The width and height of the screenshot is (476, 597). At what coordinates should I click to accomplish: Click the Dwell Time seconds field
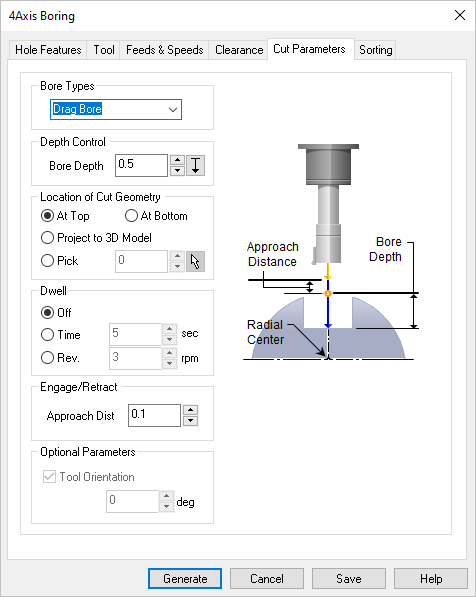pyautogui.click(x=135, y=334)
